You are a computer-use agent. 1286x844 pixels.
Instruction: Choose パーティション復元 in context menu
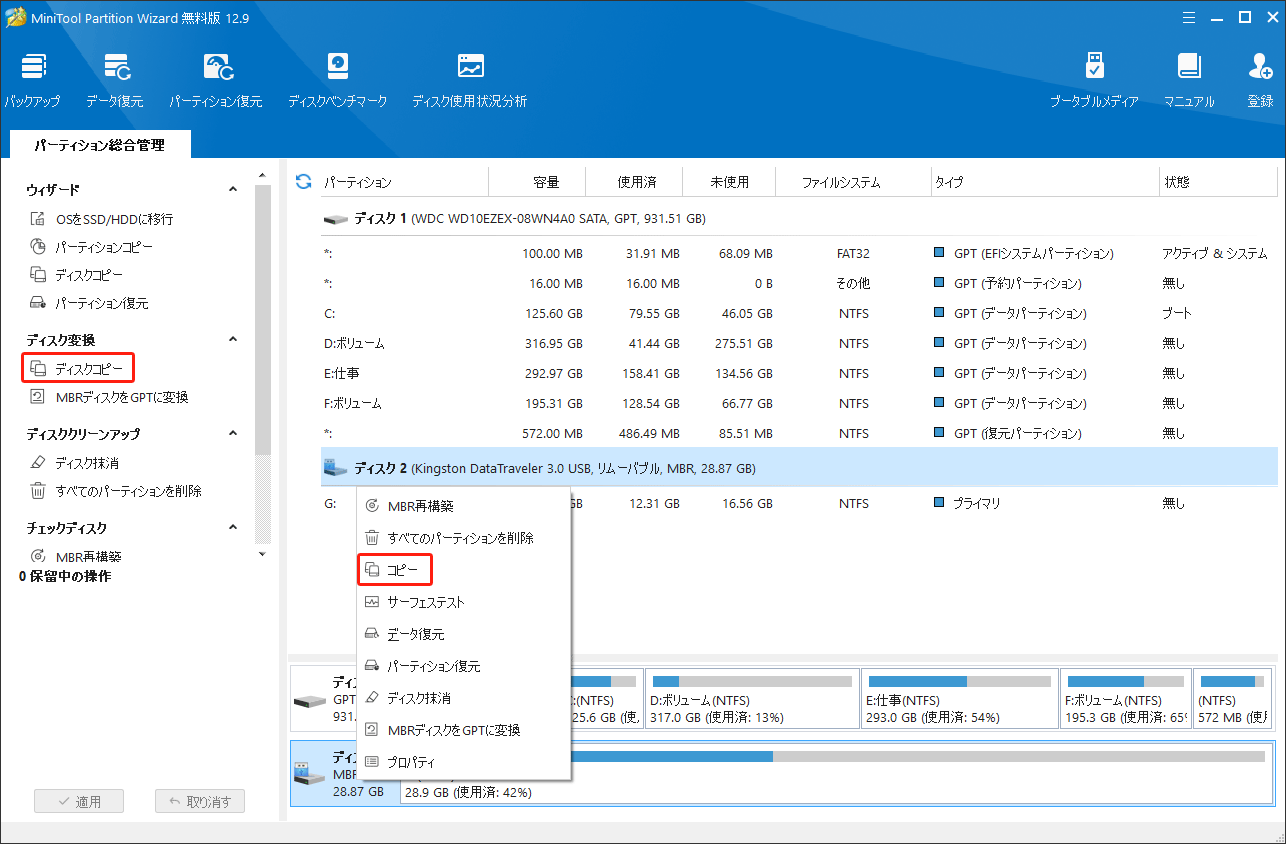point(464,666)
